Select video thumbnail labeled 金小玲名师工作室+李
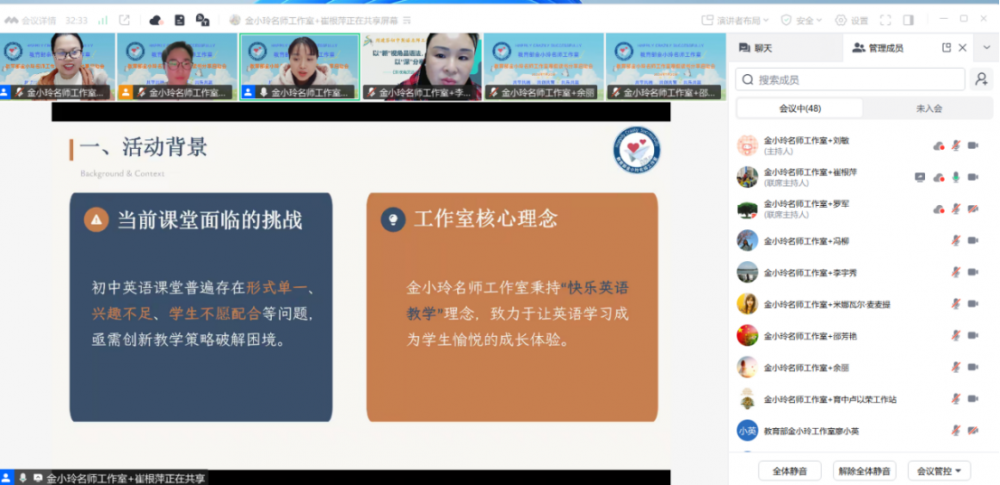The image size is (1000, 485). pyautogui.click(x=422, y=67)
